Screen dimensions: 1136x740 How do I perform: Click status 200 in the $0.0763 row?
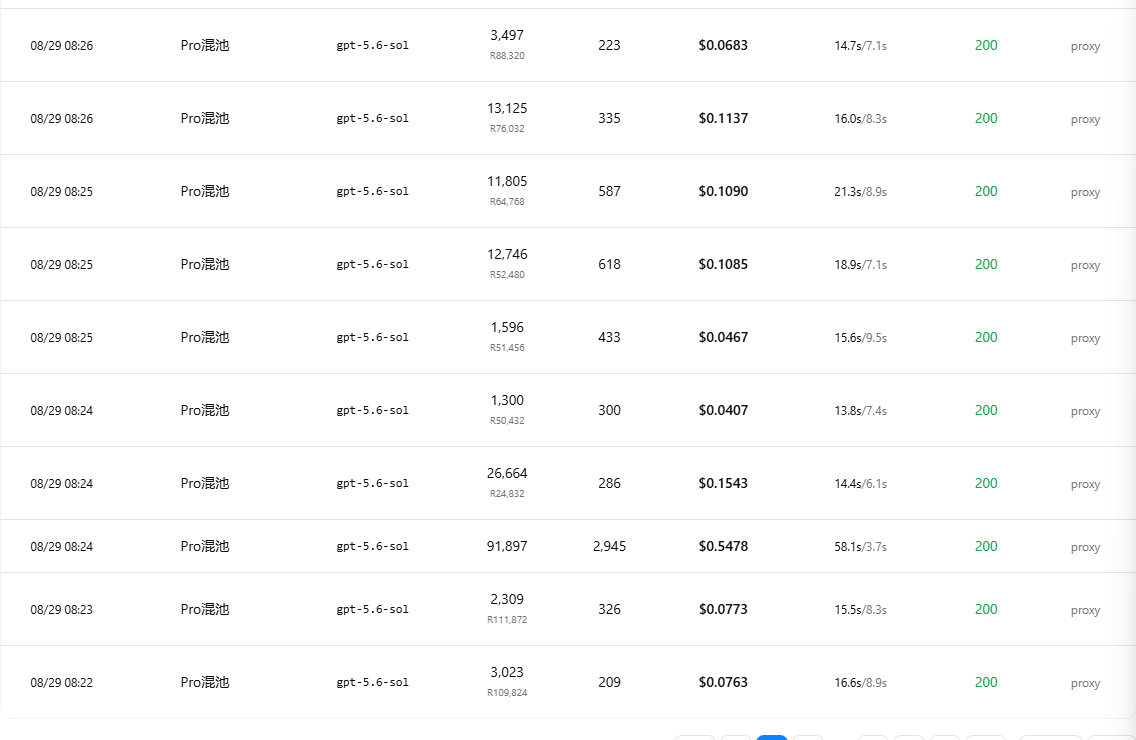(986, 682)
